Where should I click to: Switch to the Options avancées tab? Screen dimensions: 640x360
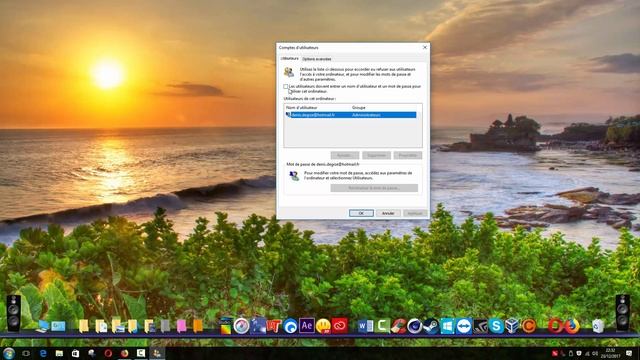(317, 59)
